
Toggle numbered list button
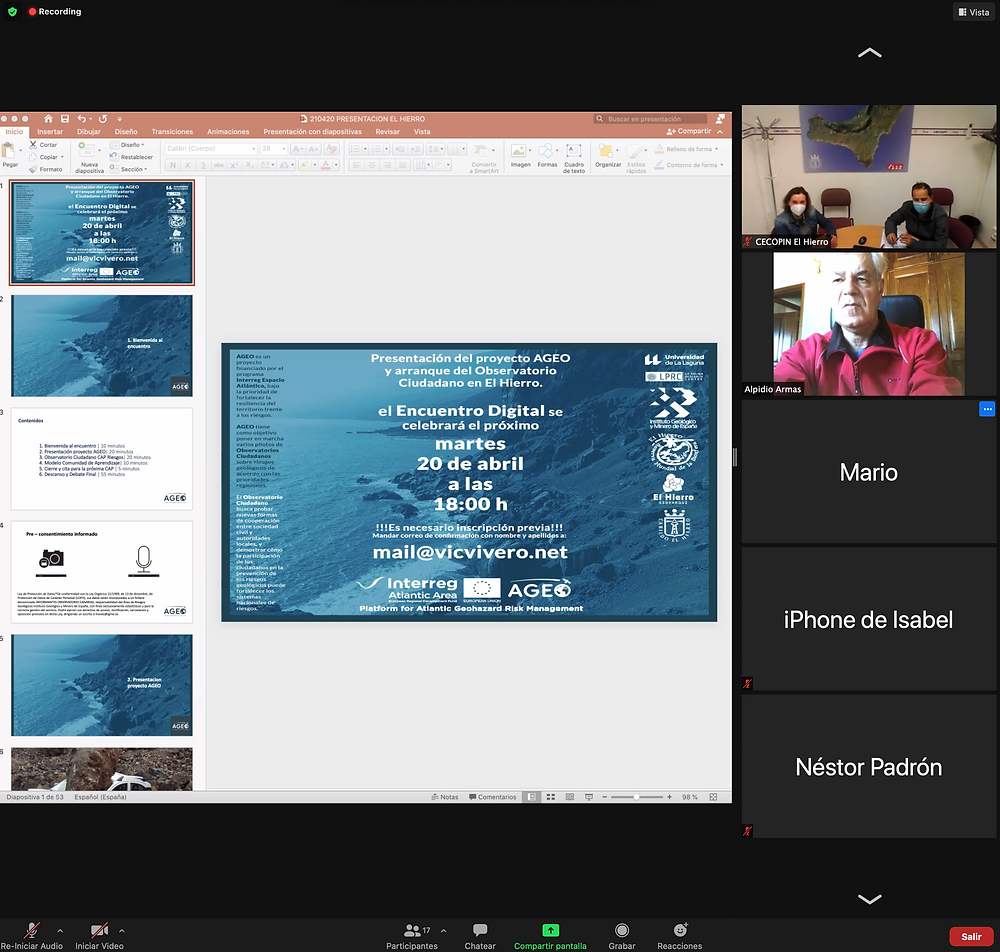[376, 149]
